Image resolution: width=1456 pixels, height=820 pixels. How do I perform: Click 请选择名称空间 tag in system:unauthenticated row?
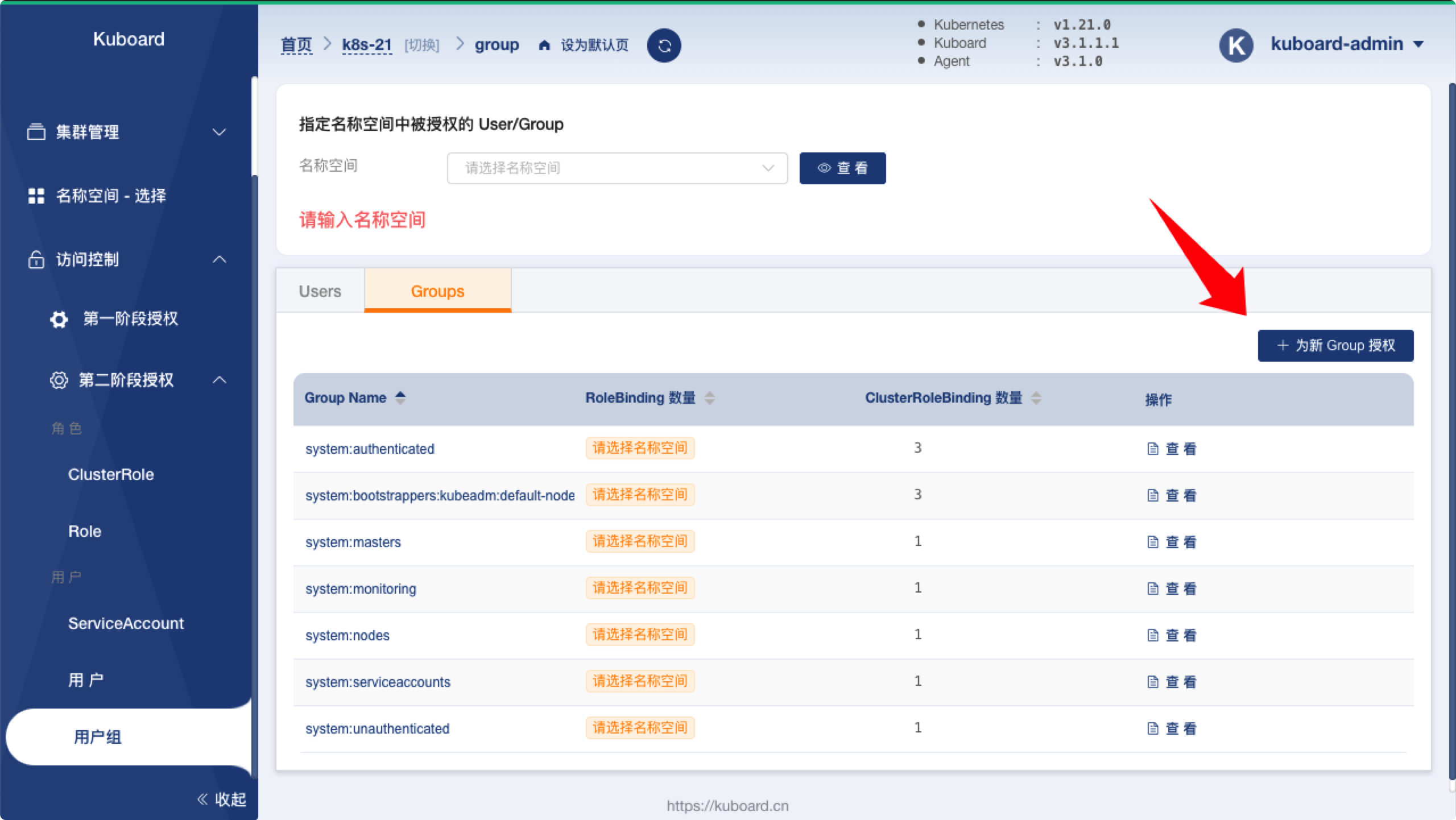[640, 728]
